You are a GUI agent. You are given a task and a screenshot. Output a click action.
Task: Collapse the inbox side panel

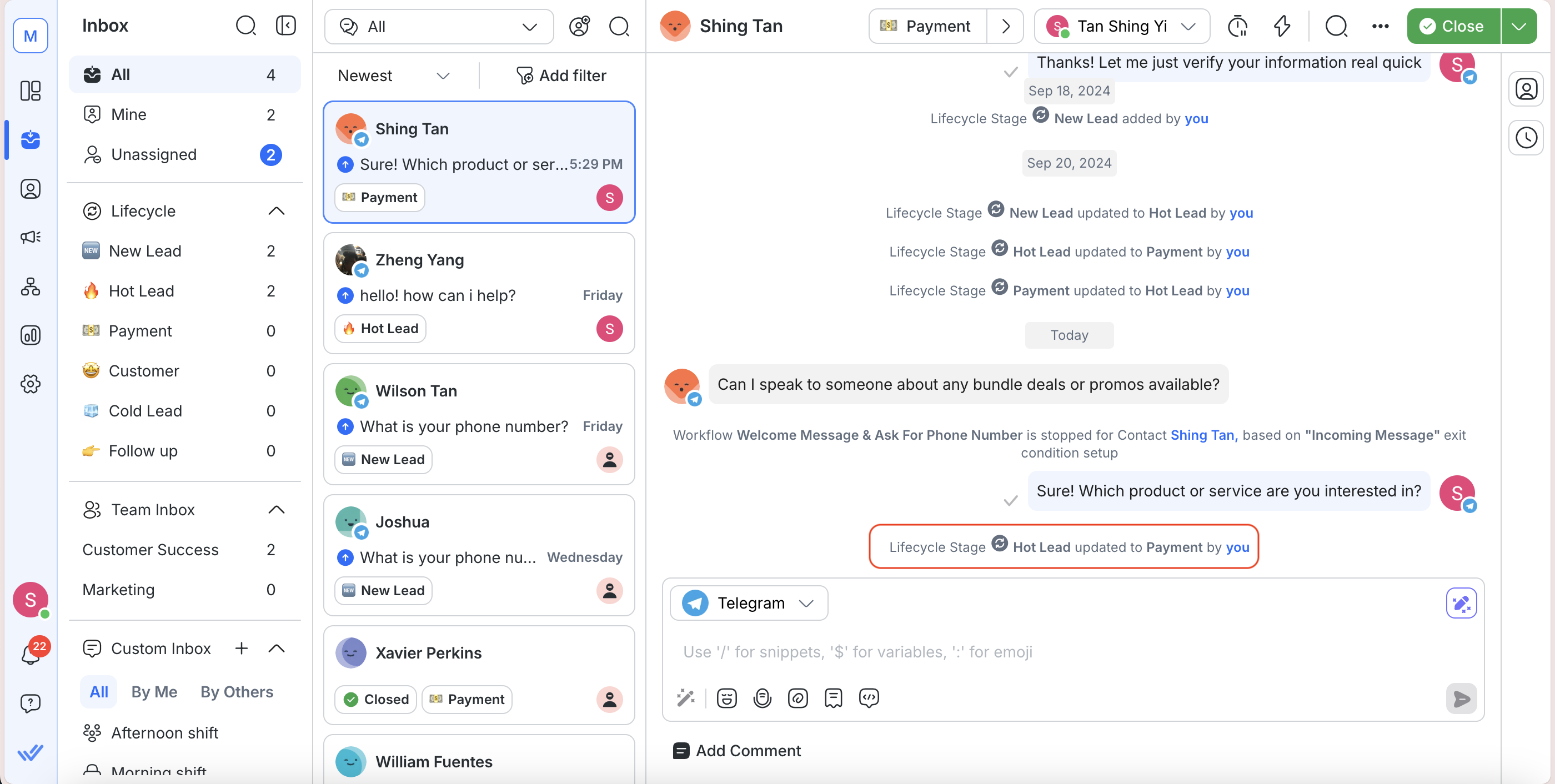285,26
